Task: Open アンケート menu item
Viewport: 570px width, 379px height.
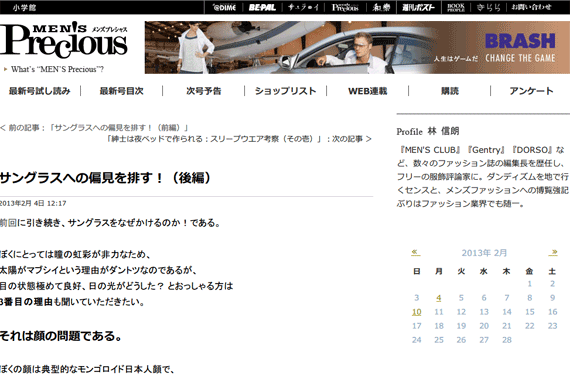Action: point(531,91)
